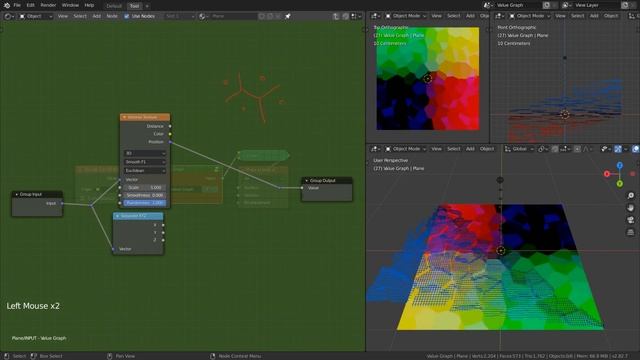Click the Blender logo icon
The height and width of the screenshot is (360, 640).
pyautogui.click(x=7, y=5)
